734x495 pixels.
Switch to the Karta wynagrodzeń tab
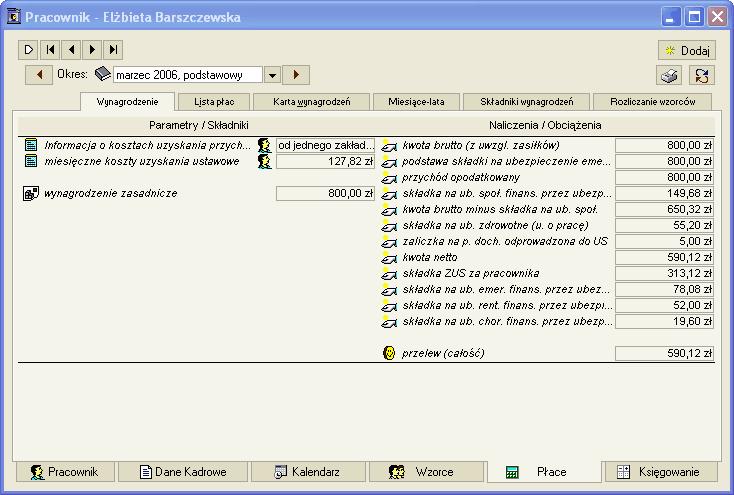pyautogui.click(x=311, y=102)
